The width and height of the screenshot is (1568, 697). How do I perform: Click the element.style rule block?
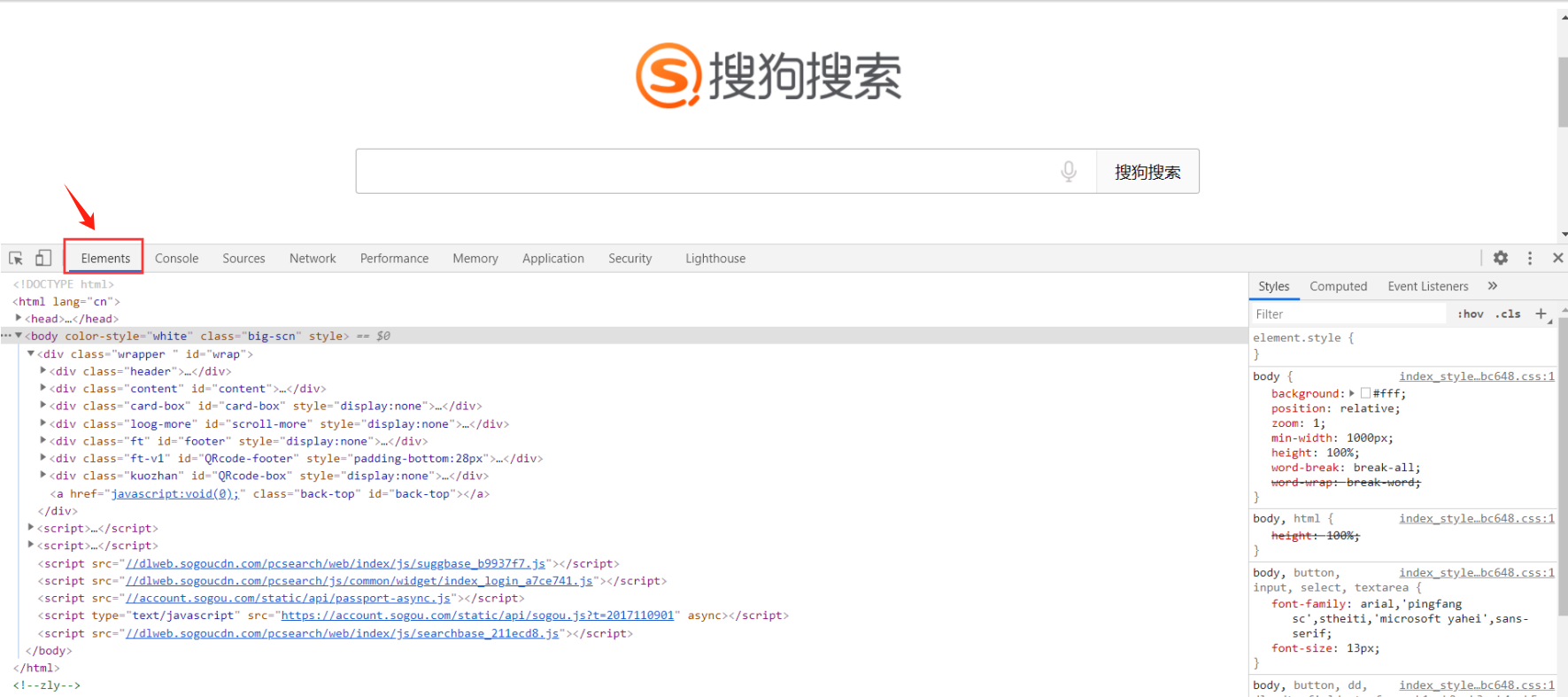point(1403,346)
